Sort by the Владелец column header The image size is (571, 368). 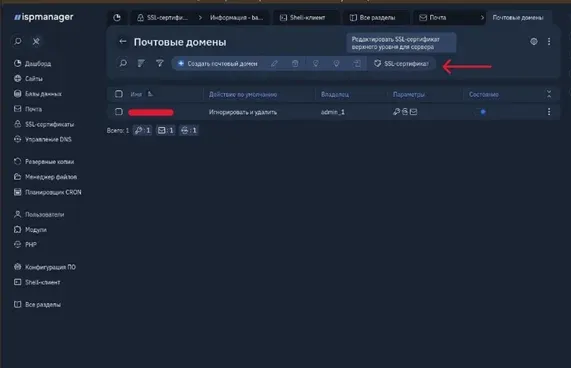(335, 95)
